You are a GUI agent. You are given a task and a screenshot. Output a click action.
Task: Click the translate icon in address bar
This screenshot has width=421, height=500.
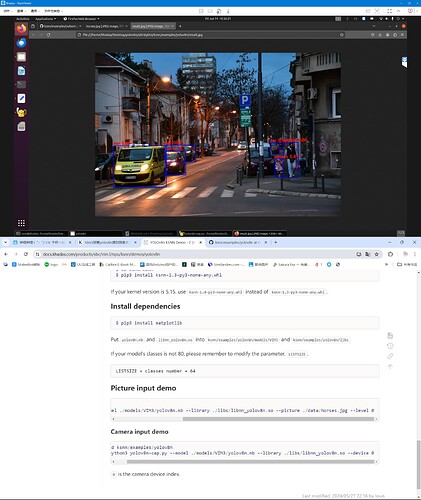pos(368,254)
